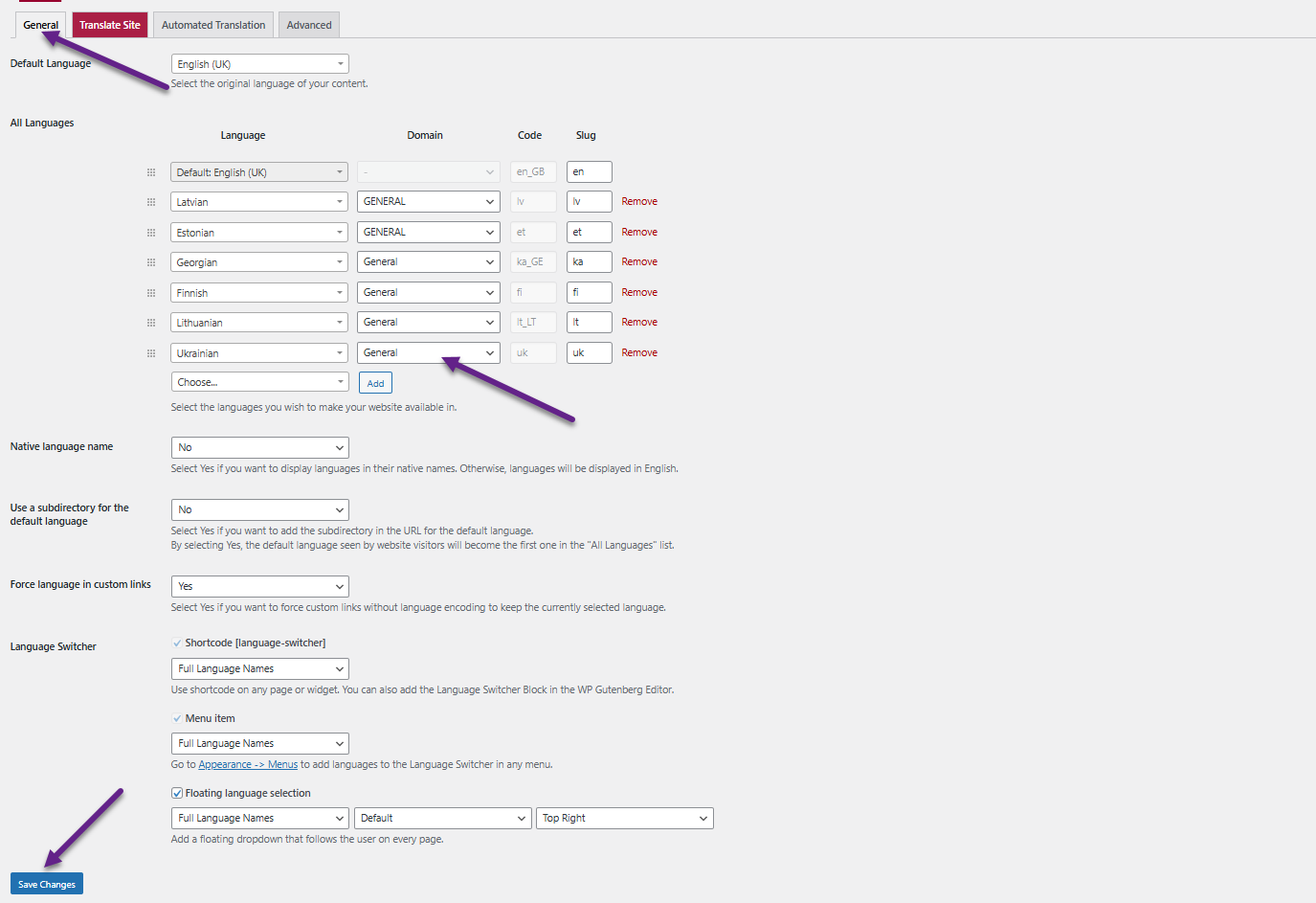Open the floating selector Default theme dropdown
Screen dimensions: 1316x903
pos(443,818)
